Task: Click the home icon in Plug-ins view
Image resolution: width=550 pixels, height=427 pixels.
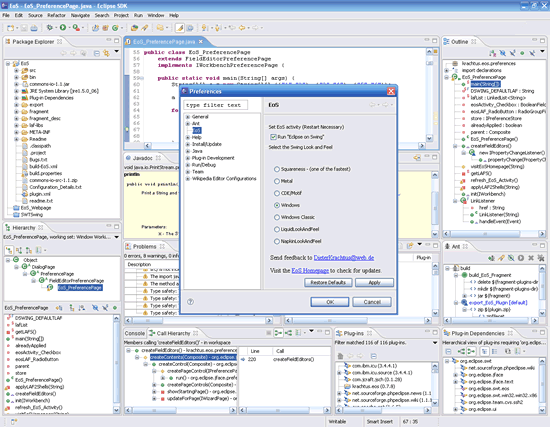Action: click(x=340, y=356)
